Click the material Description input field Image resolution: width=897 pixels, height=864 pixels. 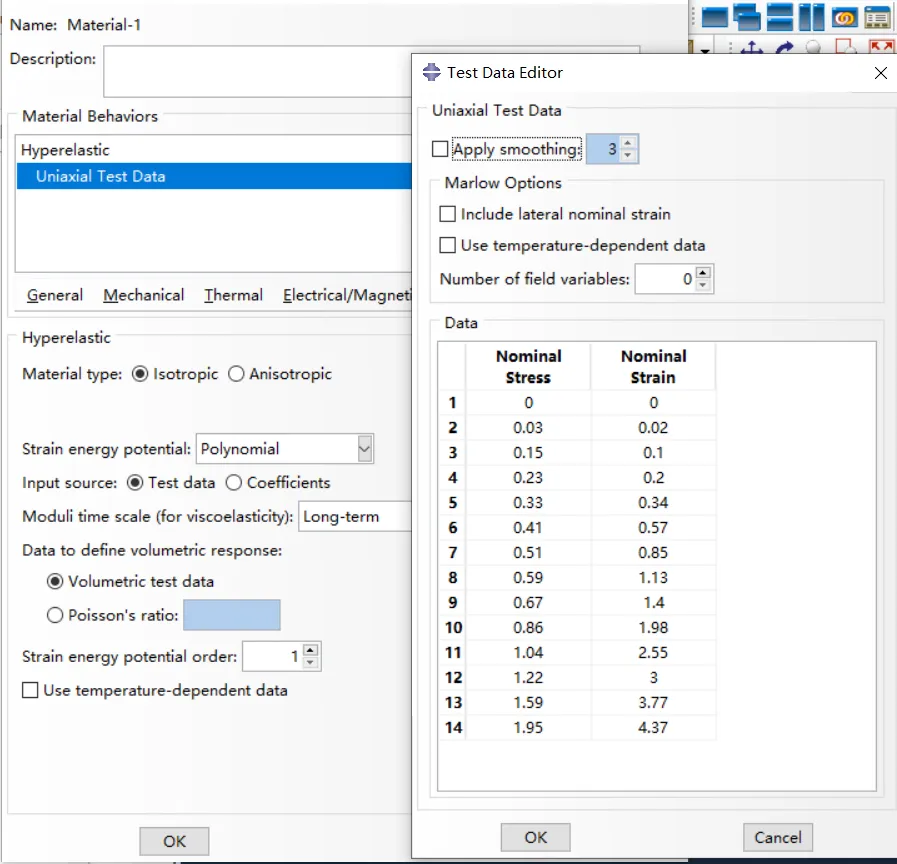tap(257, 72)
